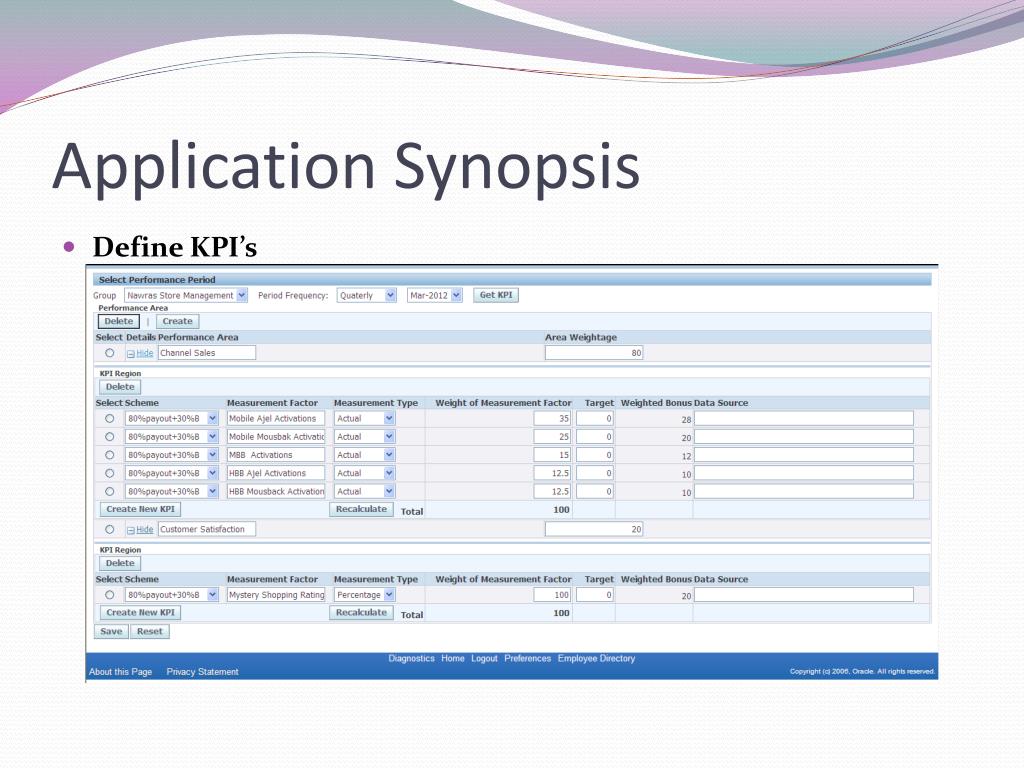Select radio for MBB Activations row
The image size is (1024, 768).
tap(110, 455)
